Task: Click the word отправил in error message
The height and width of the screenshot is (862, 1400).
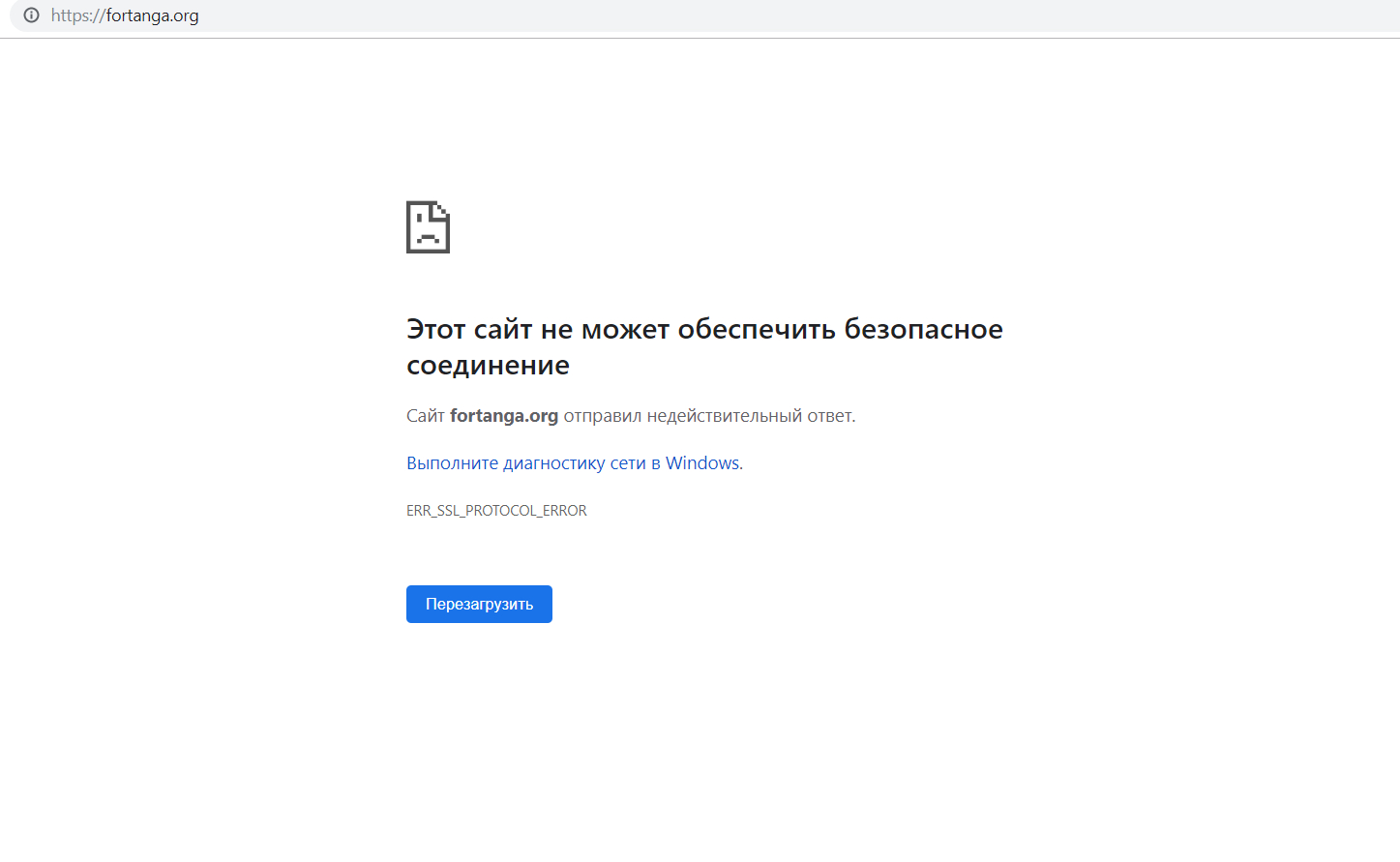Action: coord(602,416)
